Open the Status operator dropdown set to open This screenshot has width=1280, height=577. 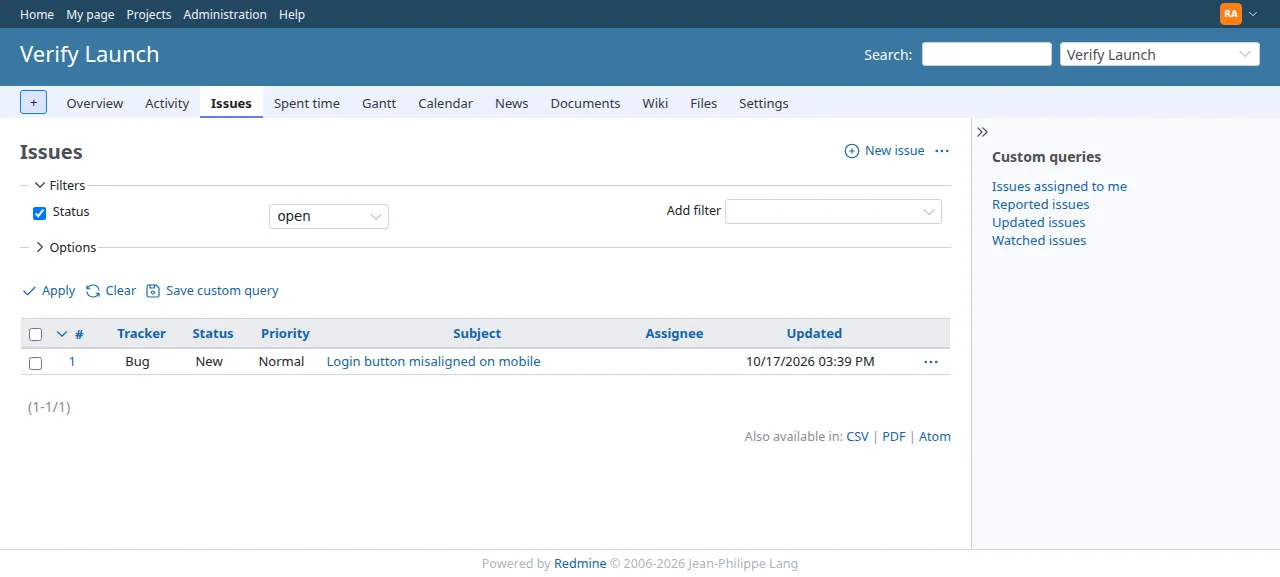[x=329, y=216]
